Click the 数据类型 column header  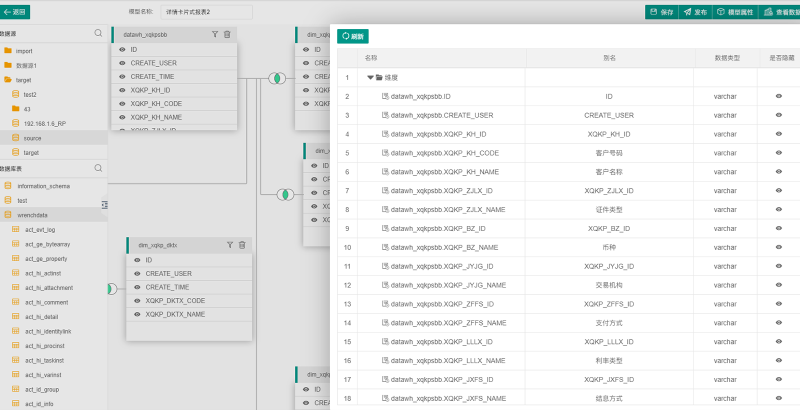[x=728, y=58]
